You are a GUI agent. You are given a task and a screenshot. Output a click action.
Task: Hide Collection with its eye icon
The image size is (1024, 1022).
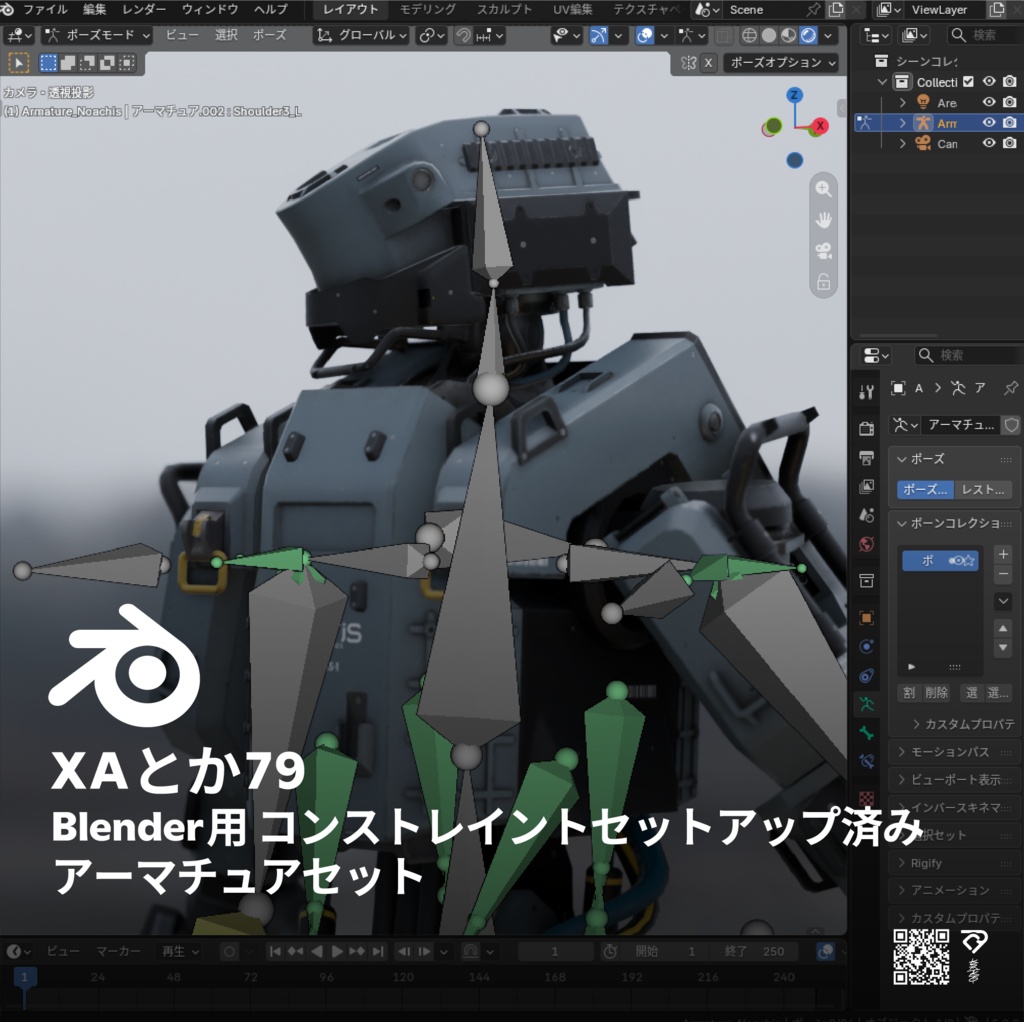(989, 82)
